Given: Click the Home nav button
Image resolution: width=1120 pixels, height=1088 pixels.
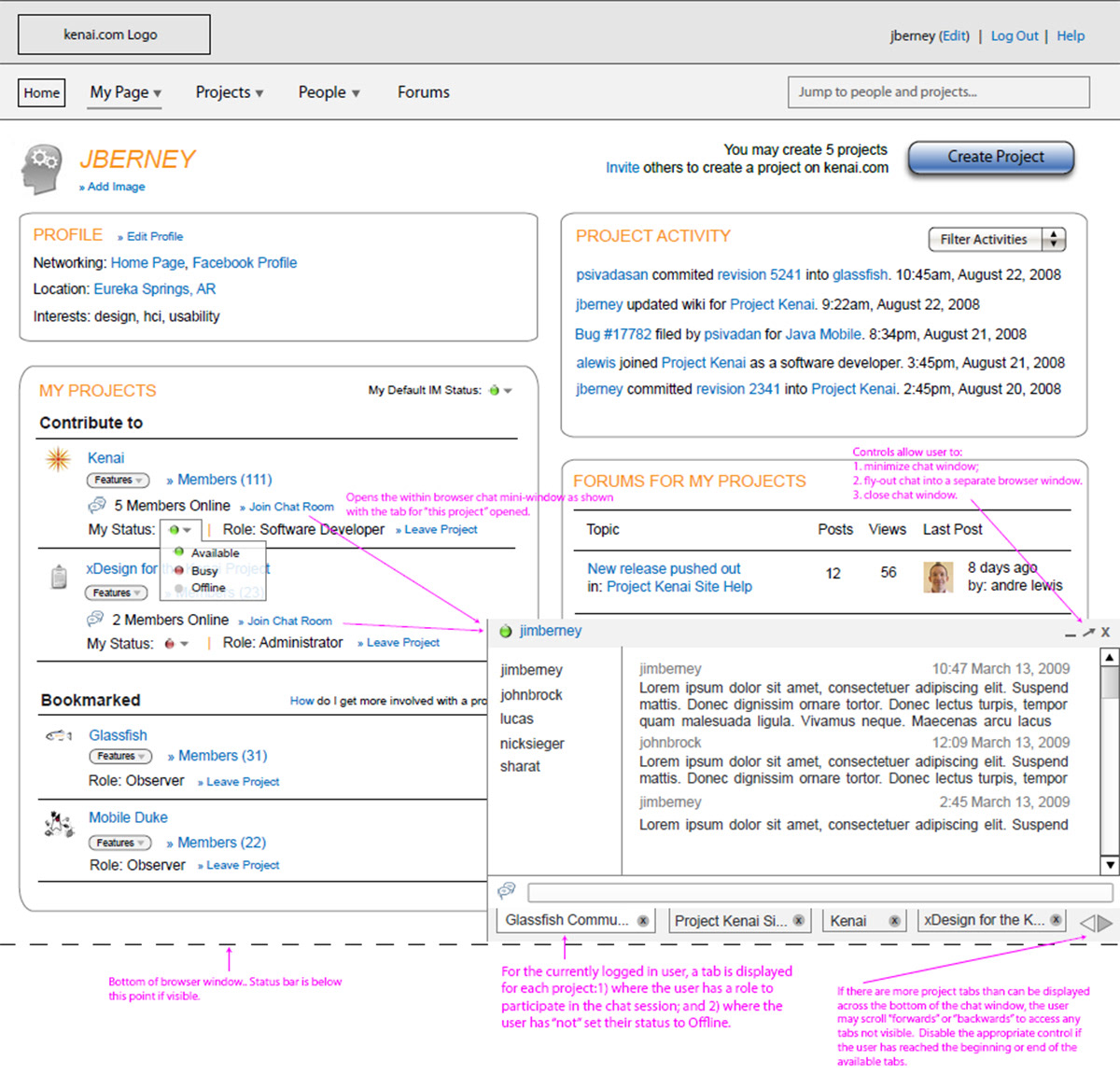Looking at the screenshot, I should 42,92.
